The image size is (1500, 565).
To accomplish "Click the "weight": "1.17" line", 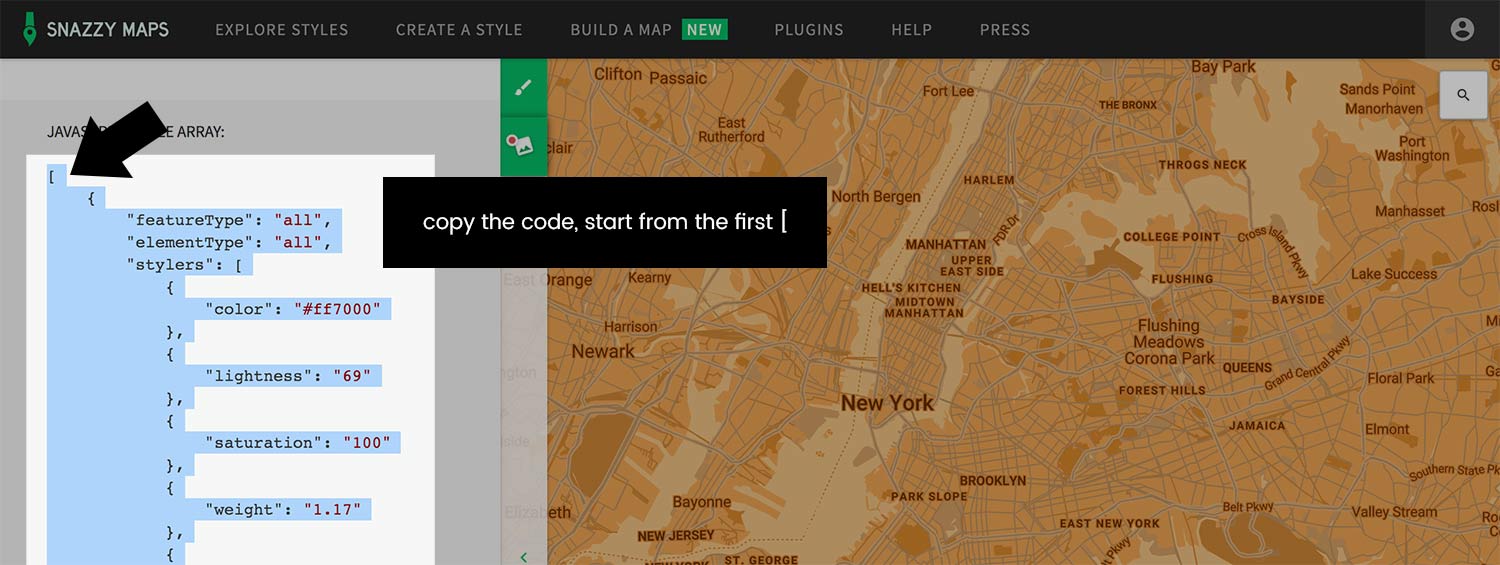I will [x=283, y=509].
